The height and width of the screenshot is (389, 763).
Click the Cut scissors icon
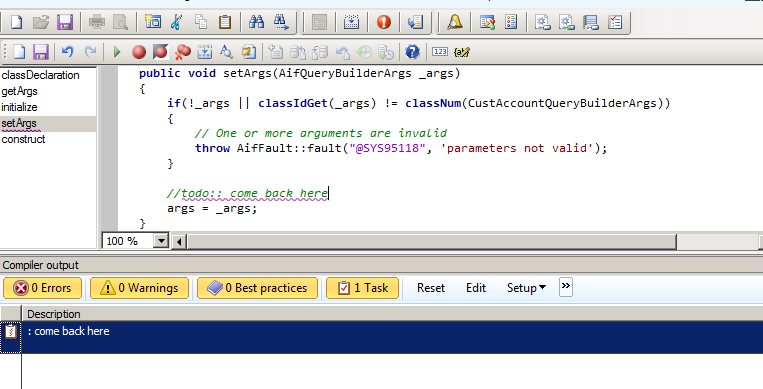click(177, 22)
